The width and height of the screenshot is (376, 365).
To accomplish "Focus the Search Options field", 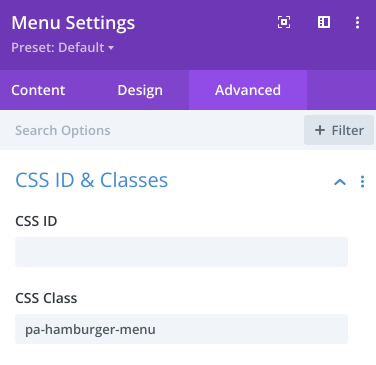I will (x=152, y=130).
